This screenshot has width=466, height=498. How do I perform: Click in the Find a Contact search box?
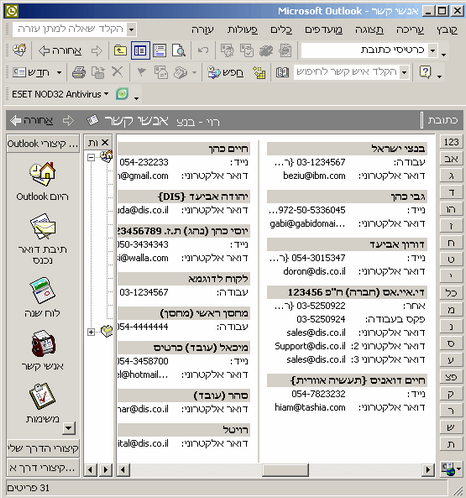[x=347, y=72]
